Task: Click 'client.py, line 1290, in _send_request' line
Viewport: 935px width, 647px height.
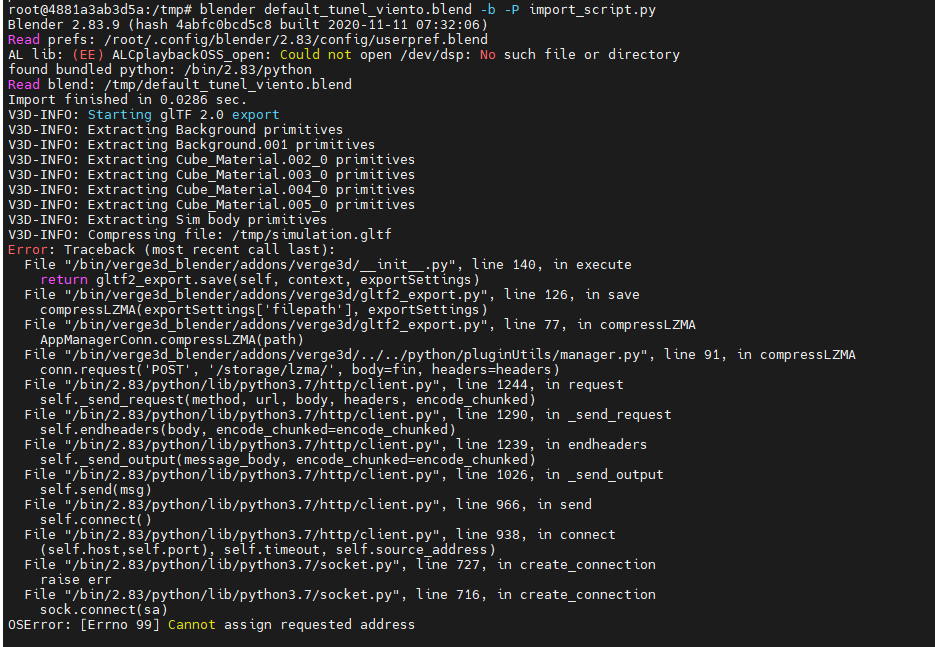Action: click(348, 414)
